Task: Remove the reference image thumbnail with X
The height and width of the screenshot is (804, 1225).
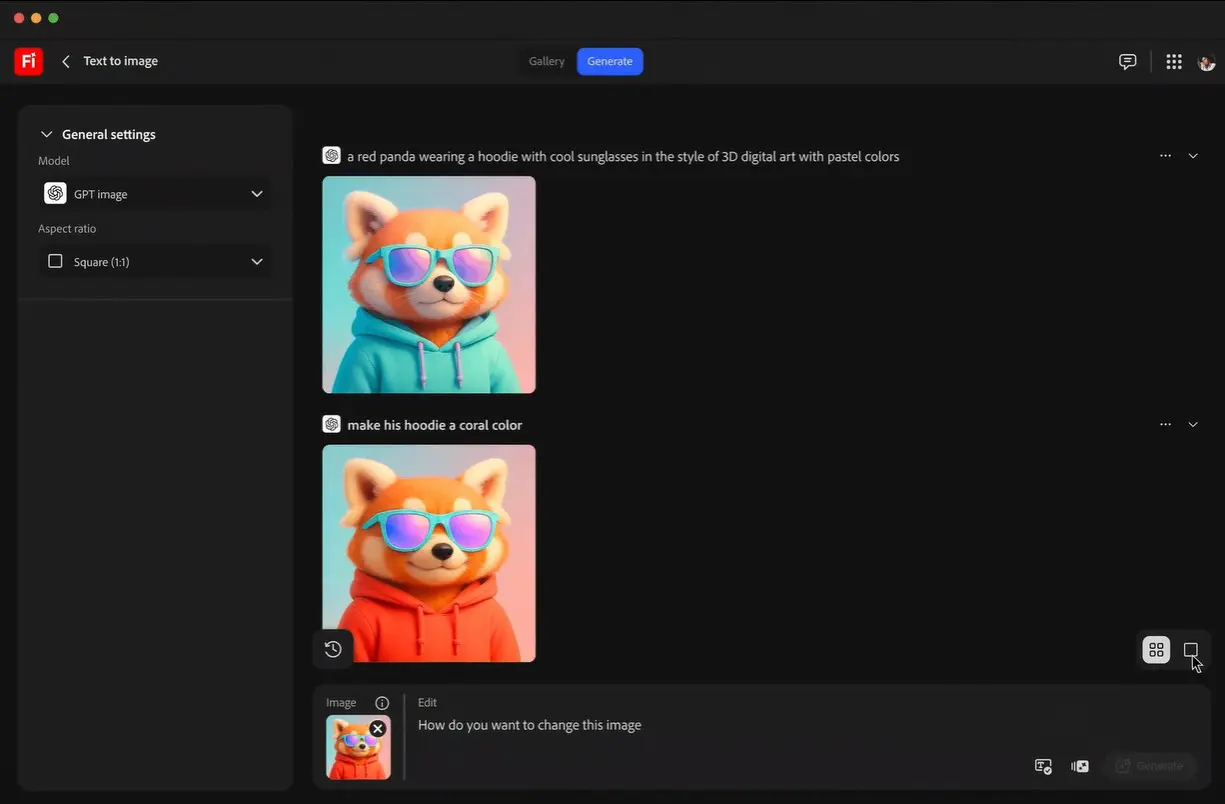Action: click(377, 729)
